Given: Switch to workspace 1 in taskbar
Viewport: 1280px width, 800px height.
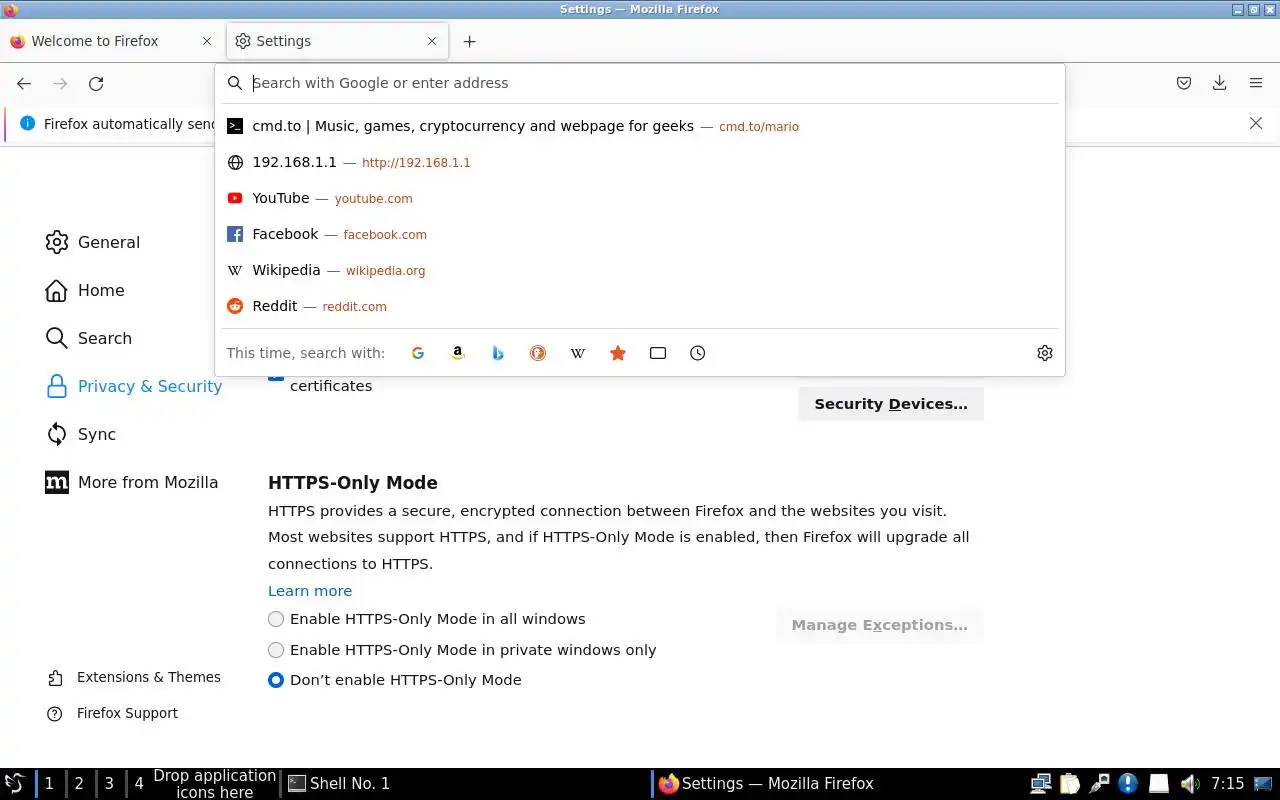Looking at the screenshot, I should point(49,784).
